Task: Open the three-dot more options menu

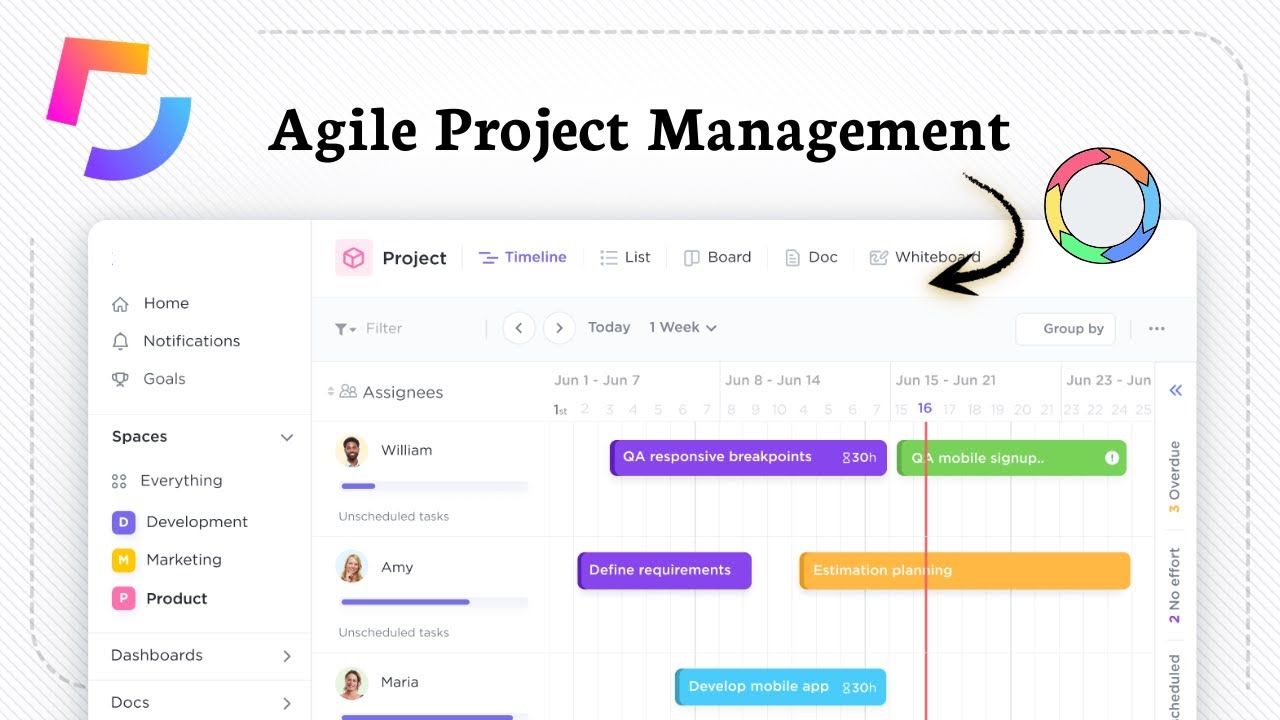Action: point(1157,328)
